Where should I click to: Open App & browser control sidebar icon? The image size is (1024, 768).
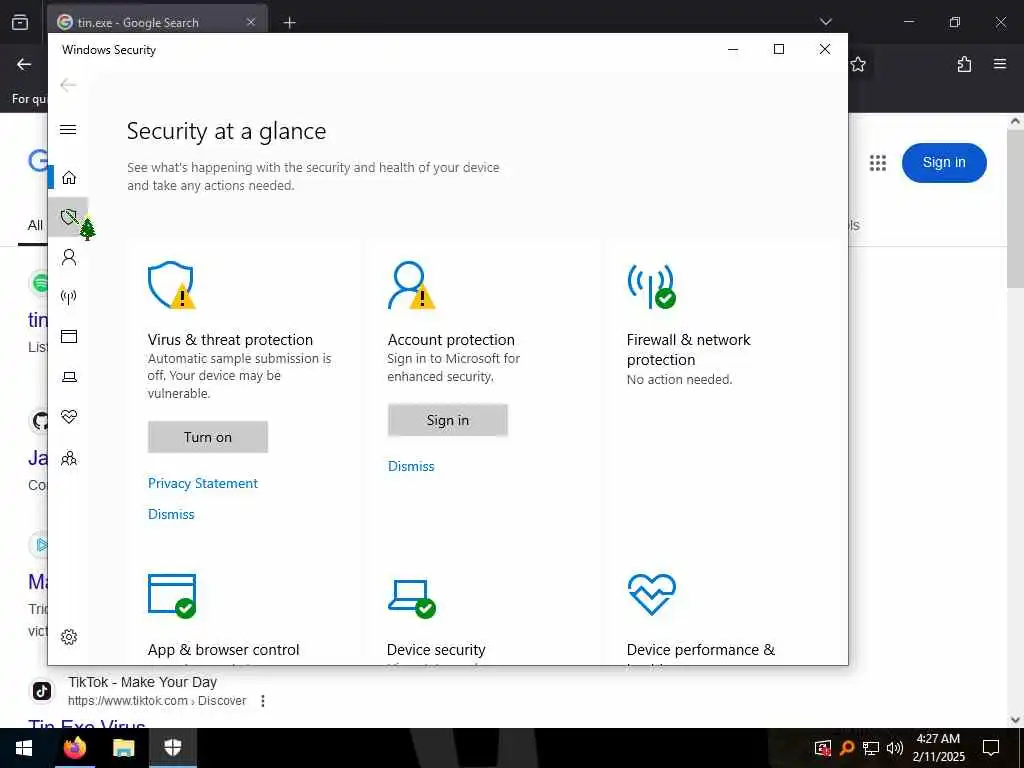click(69, 336)
